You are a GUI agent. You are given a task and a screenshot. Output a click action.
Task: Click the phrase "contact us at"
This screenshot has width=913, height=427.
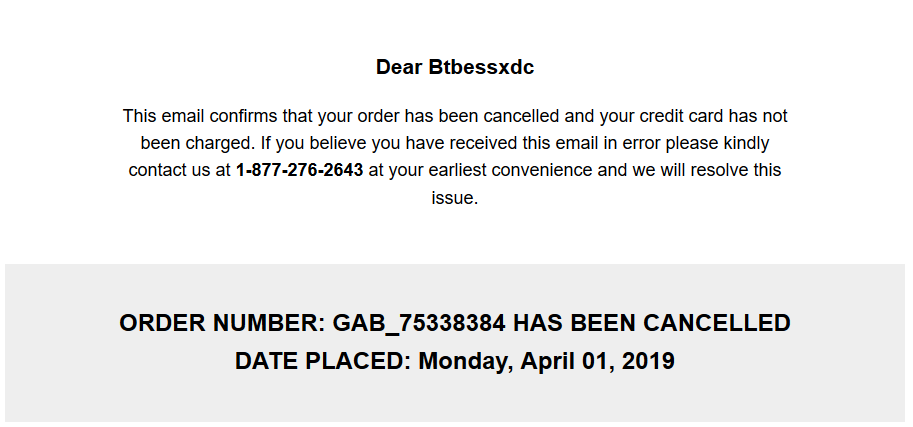(179, 170)
